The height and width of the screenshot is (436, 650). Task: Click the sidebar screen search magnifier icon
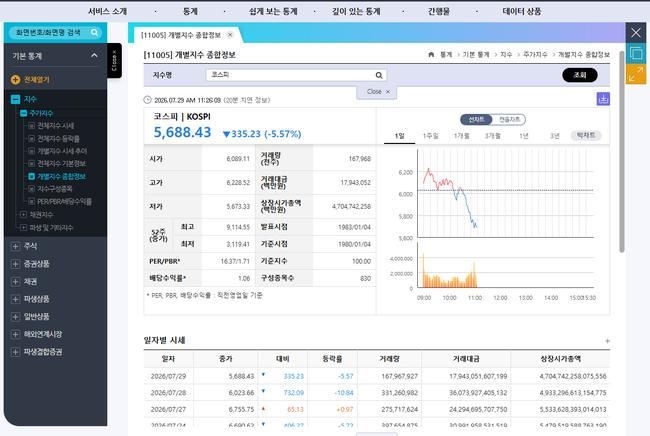95,32
